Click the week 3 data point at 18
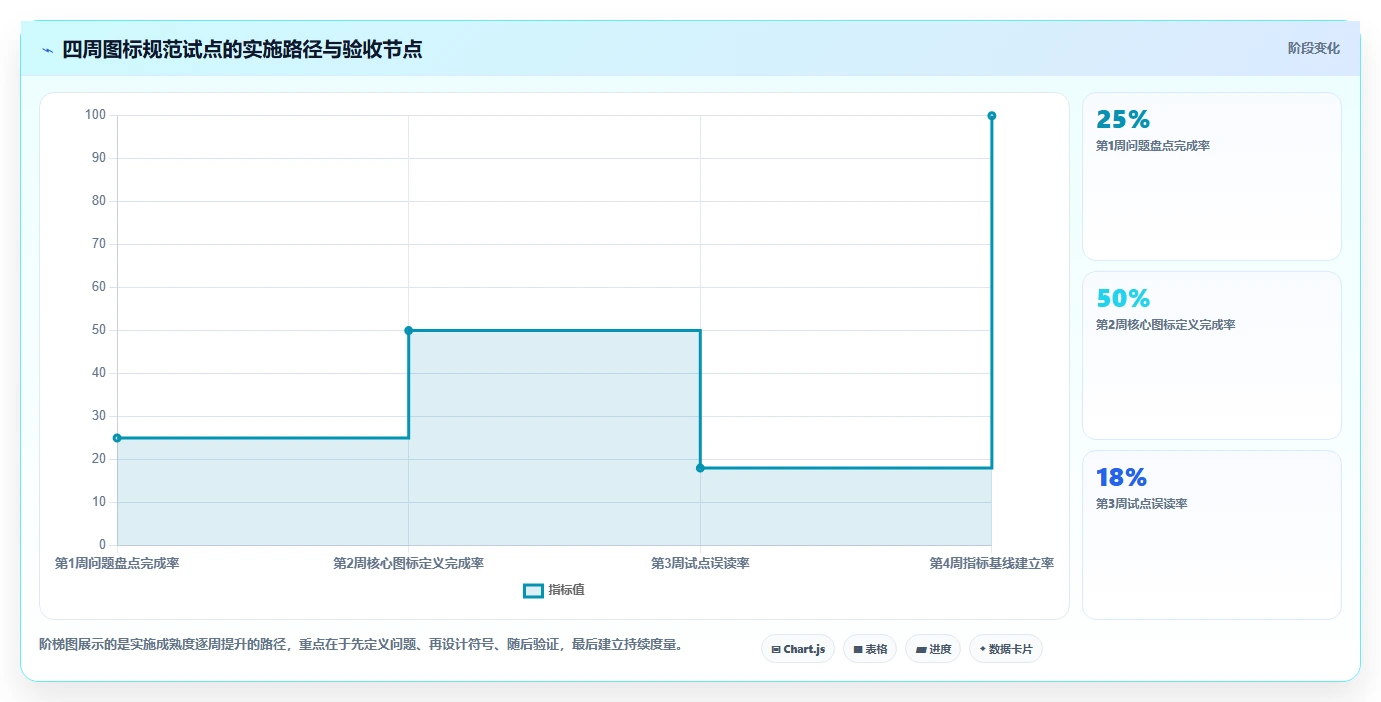 click(700, 468)
